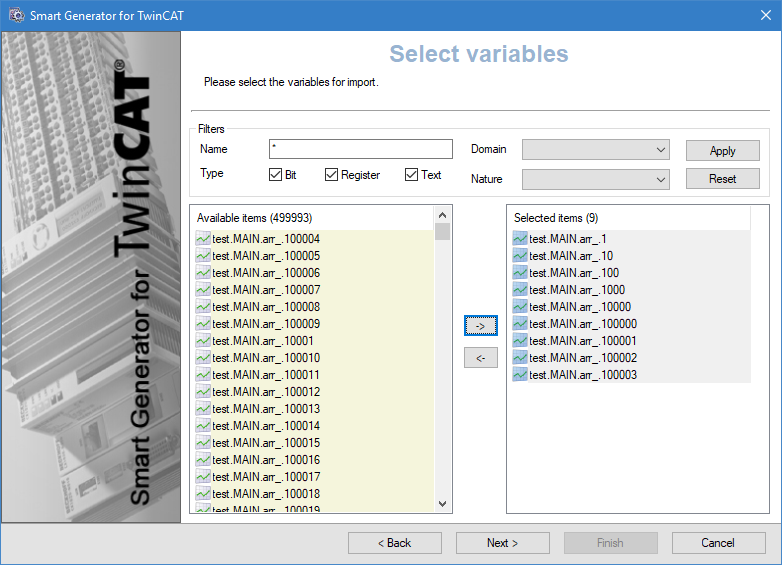Toggle the Register type filter
The width and height of the screenshot is (782, 565).
pos(332,175)
